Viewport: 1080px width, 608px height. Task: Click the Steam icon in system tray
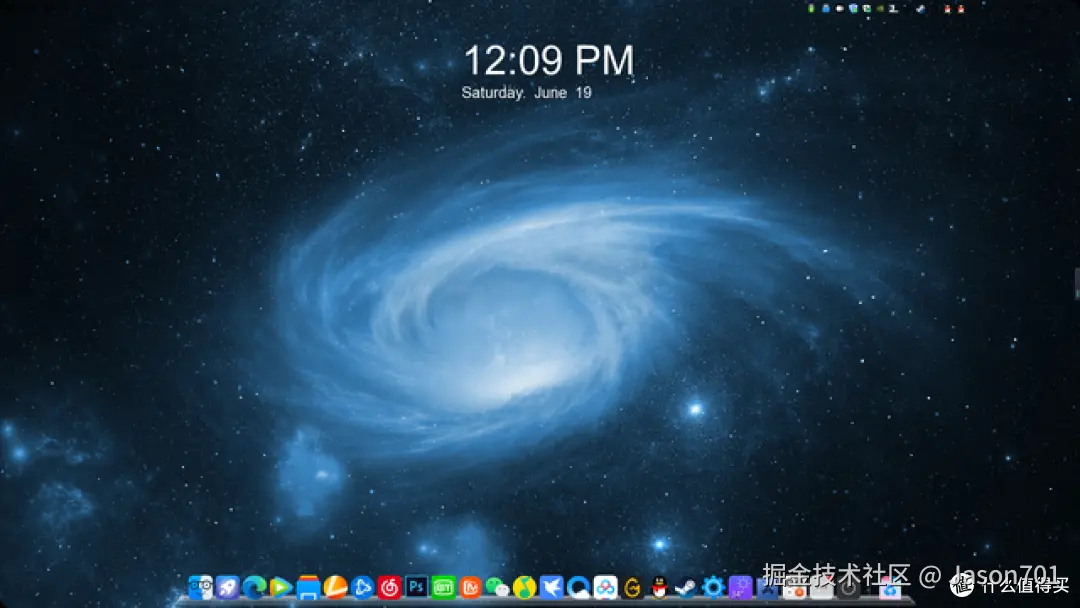921,9
